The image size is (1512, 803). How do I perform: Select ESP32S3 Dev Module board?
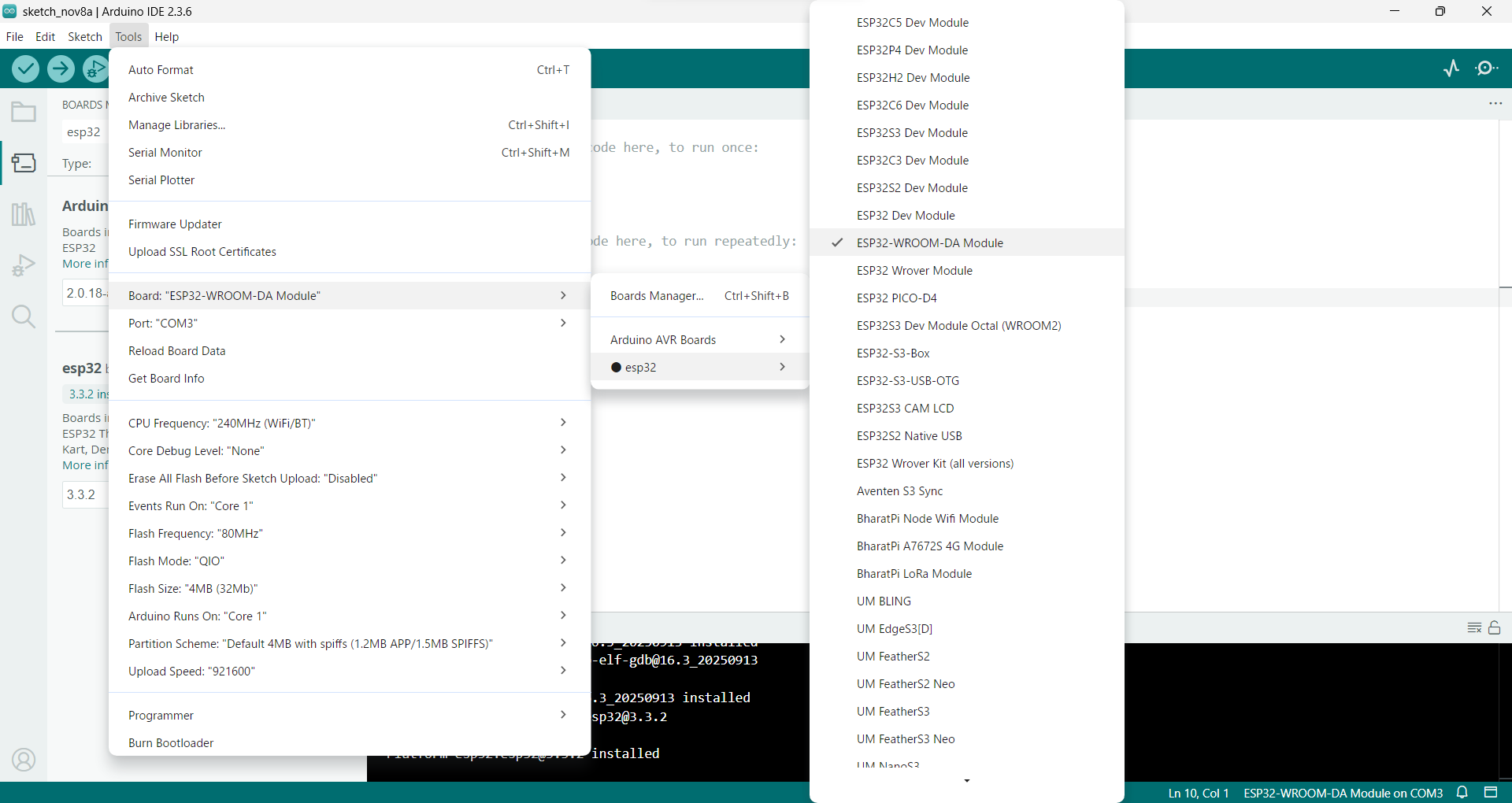point(967,132)
